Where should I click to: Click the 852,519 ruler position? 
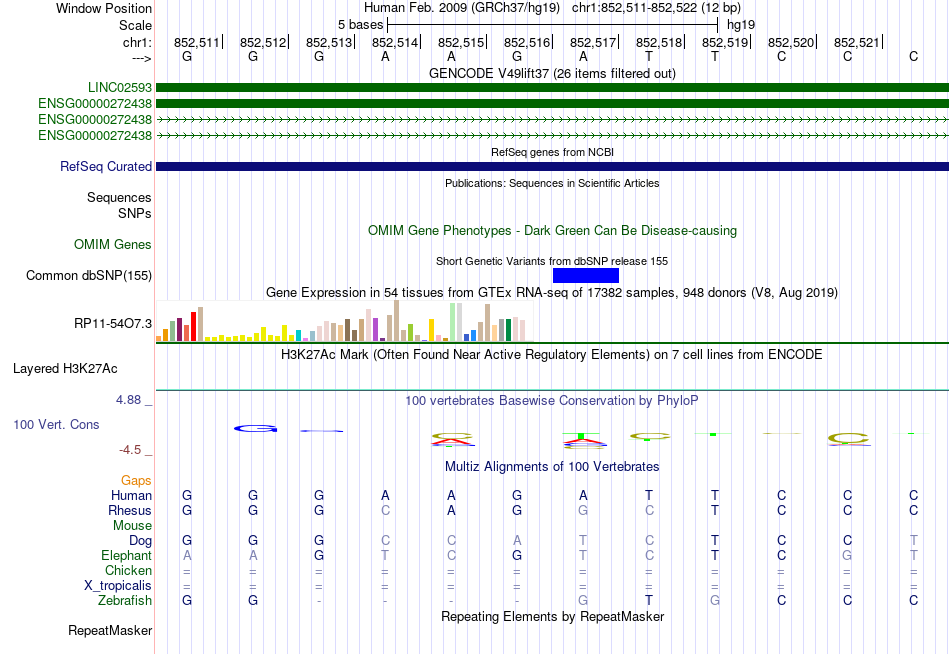click(x=725, y=42)
